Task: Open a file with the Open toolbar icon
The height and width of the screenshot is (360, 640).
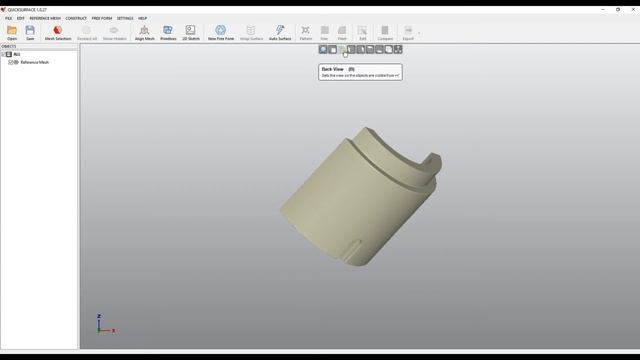Action: click(12, 33)
